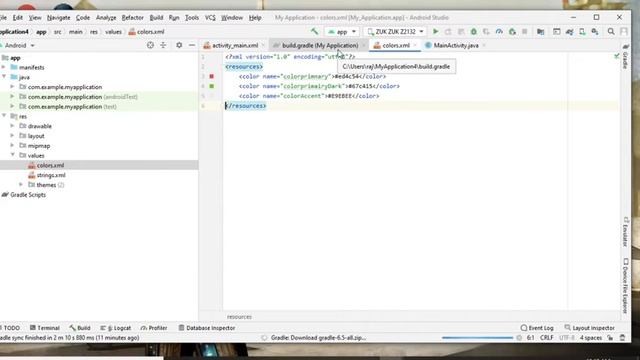Click the green gutter swatch colorPrimaryDark
Viewport: 640px width, 360px height.
click(211, 86)
